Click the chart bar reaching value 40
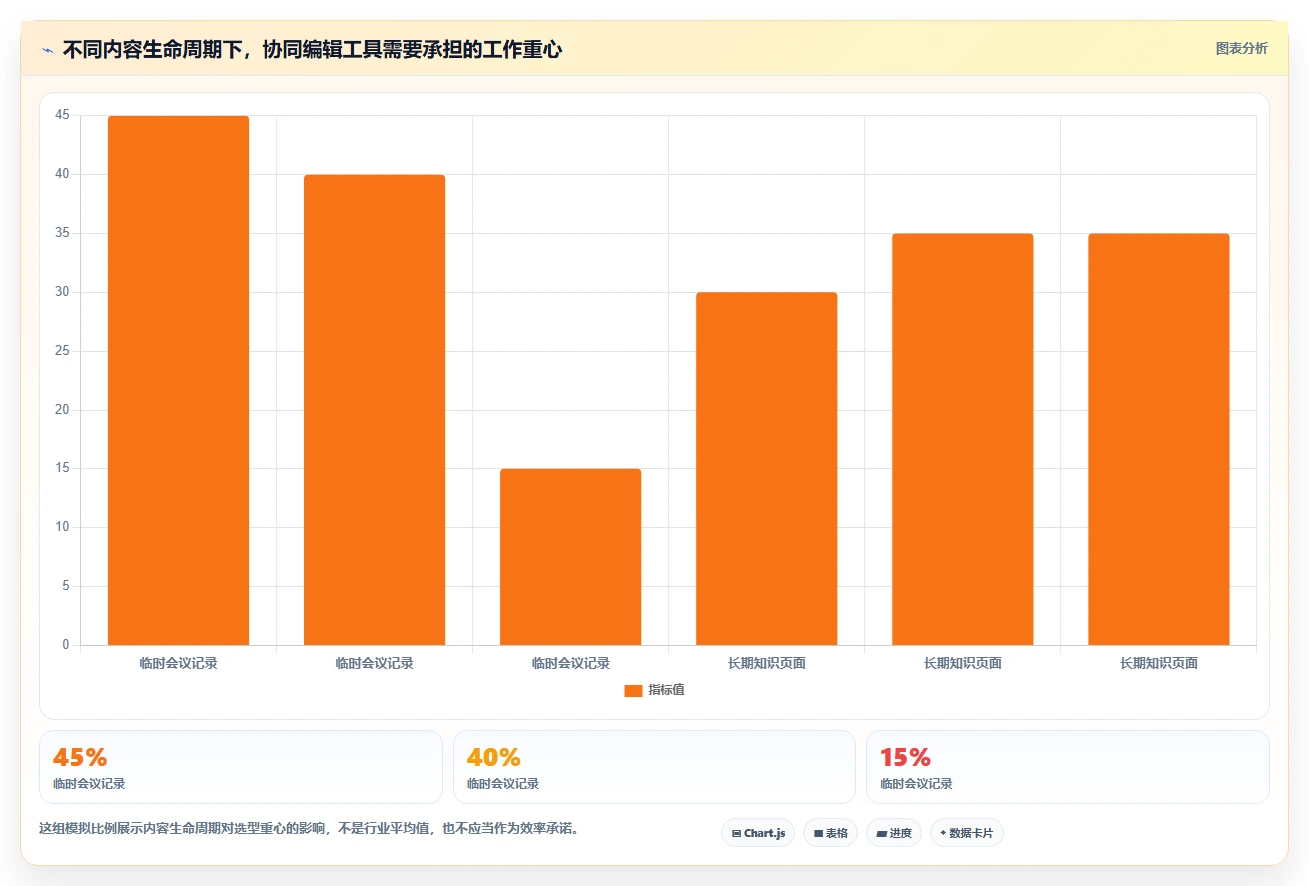This screenshot has height=886, width=1309. pos(374,410)
